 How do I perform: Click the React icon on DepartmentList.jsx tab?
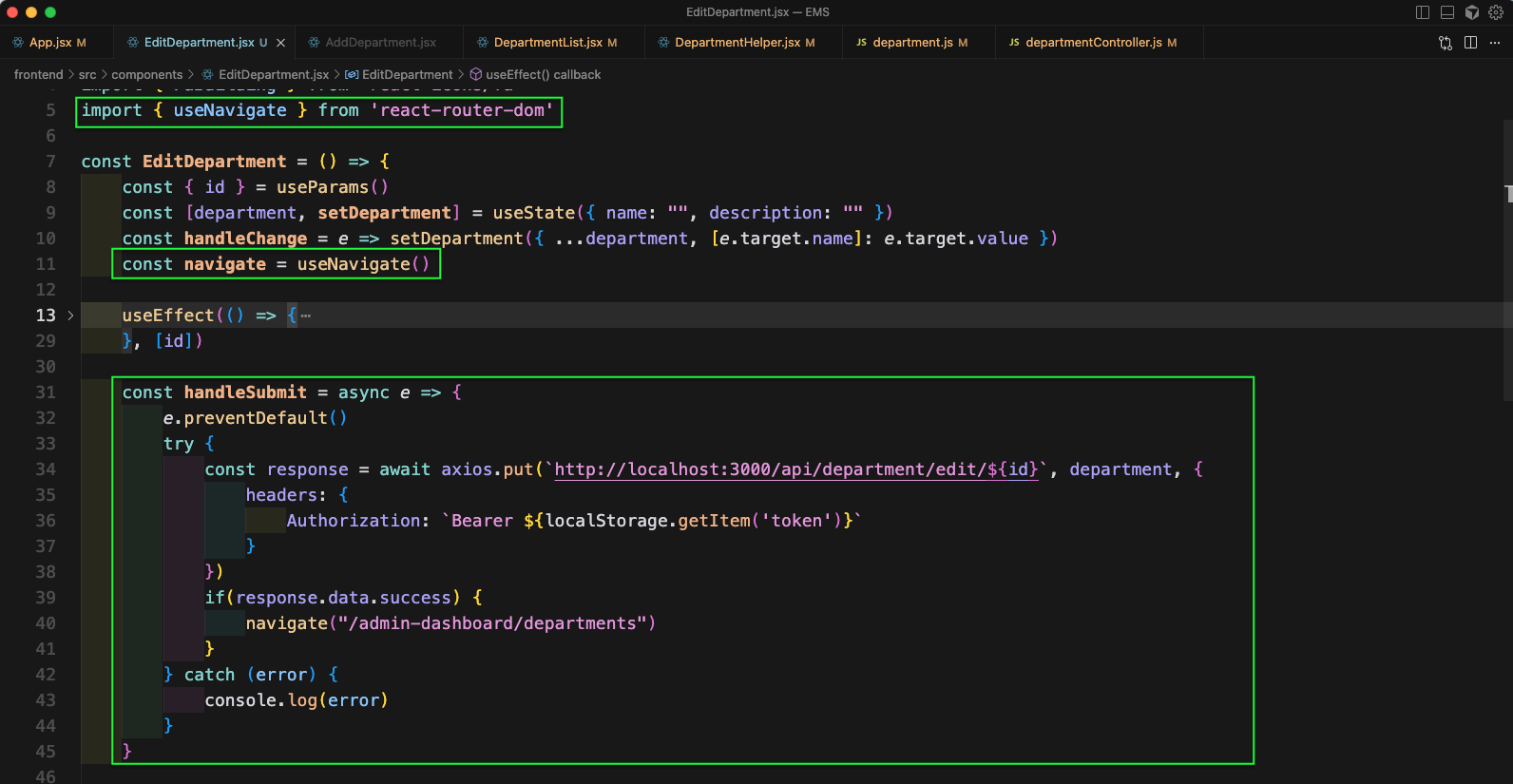coord(483,43)
